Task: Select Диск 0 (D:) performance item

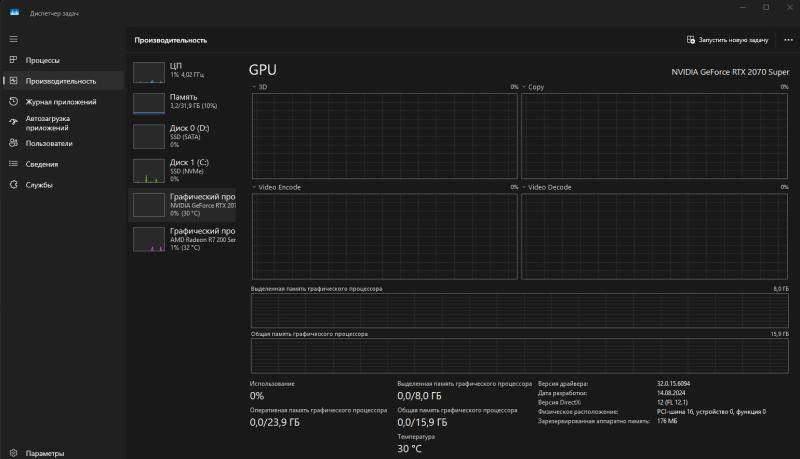Action: pos(182,136)
